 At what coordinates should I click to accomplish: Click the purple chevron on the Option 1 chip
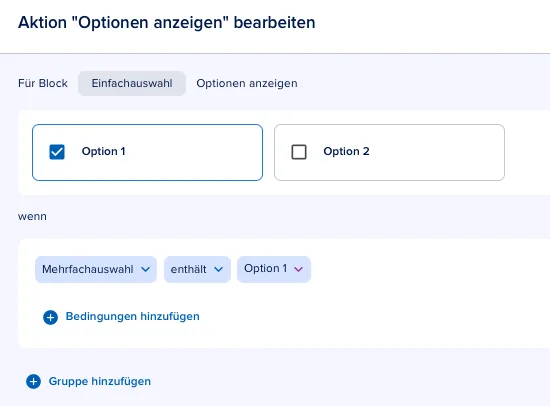click(299, 269)
